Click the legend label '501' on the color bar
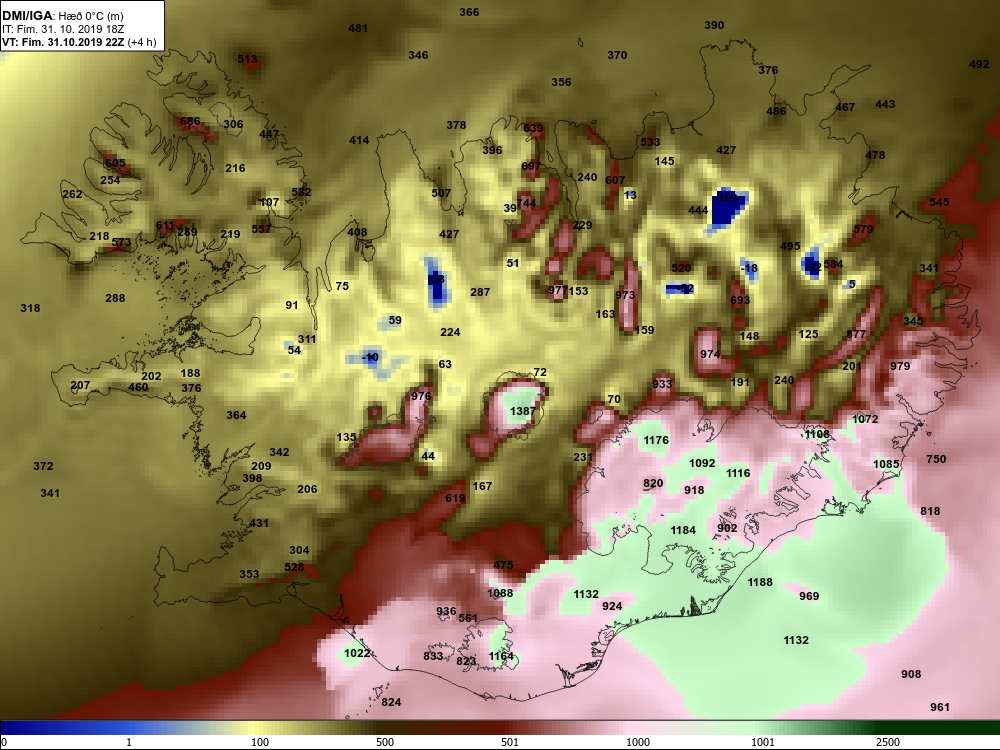Viewport: 1000px width, 750px height. click(x=510, y=742)
